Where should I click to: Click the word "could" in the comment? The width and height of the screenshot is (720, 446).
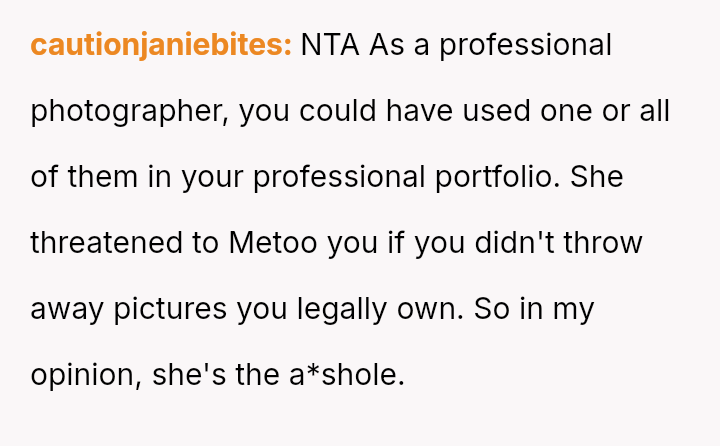(341, 111)
